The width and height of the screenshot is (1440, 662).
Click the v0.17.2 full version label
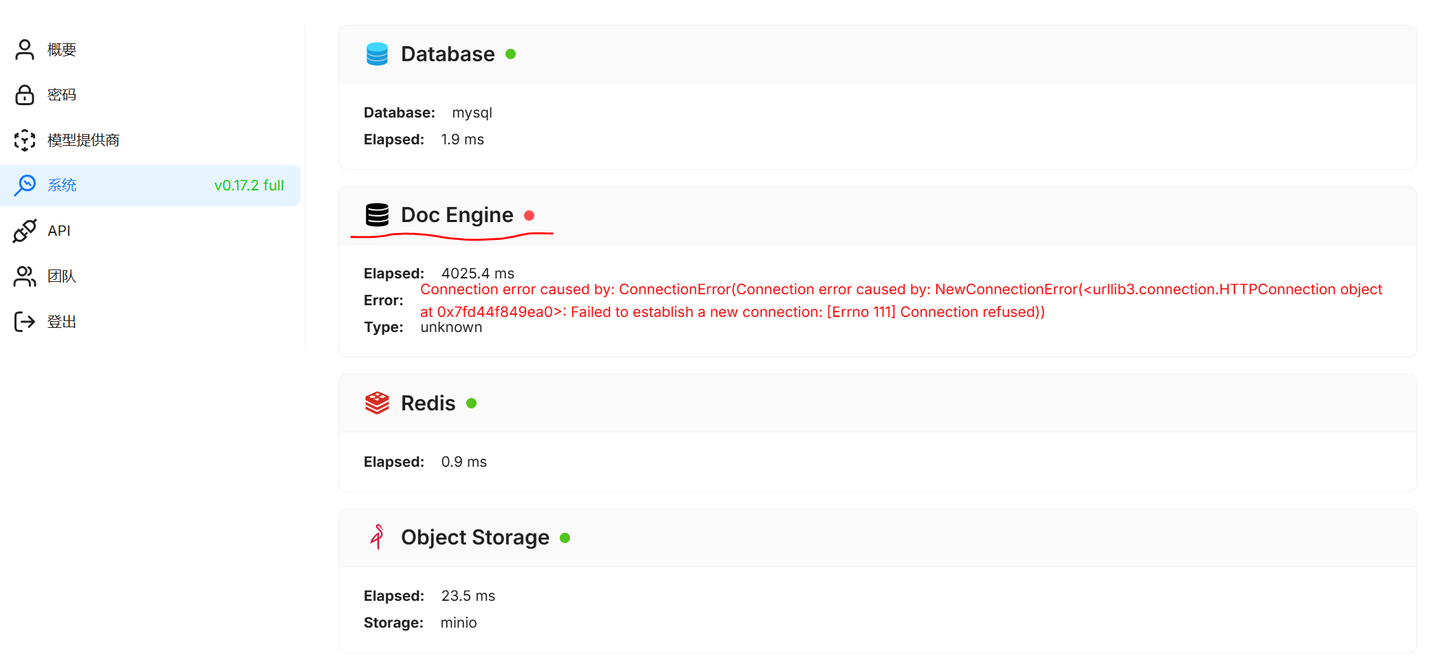click(249, 186)
